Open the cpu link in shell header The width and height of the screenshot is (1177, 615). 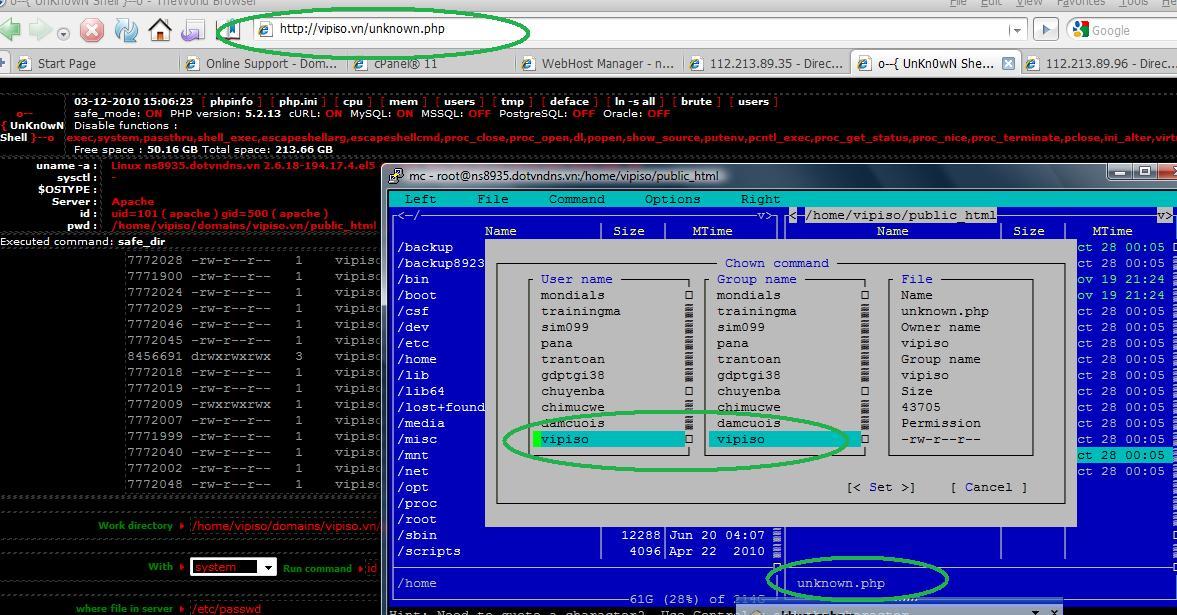pyautogui.click(x=353, y=101)
